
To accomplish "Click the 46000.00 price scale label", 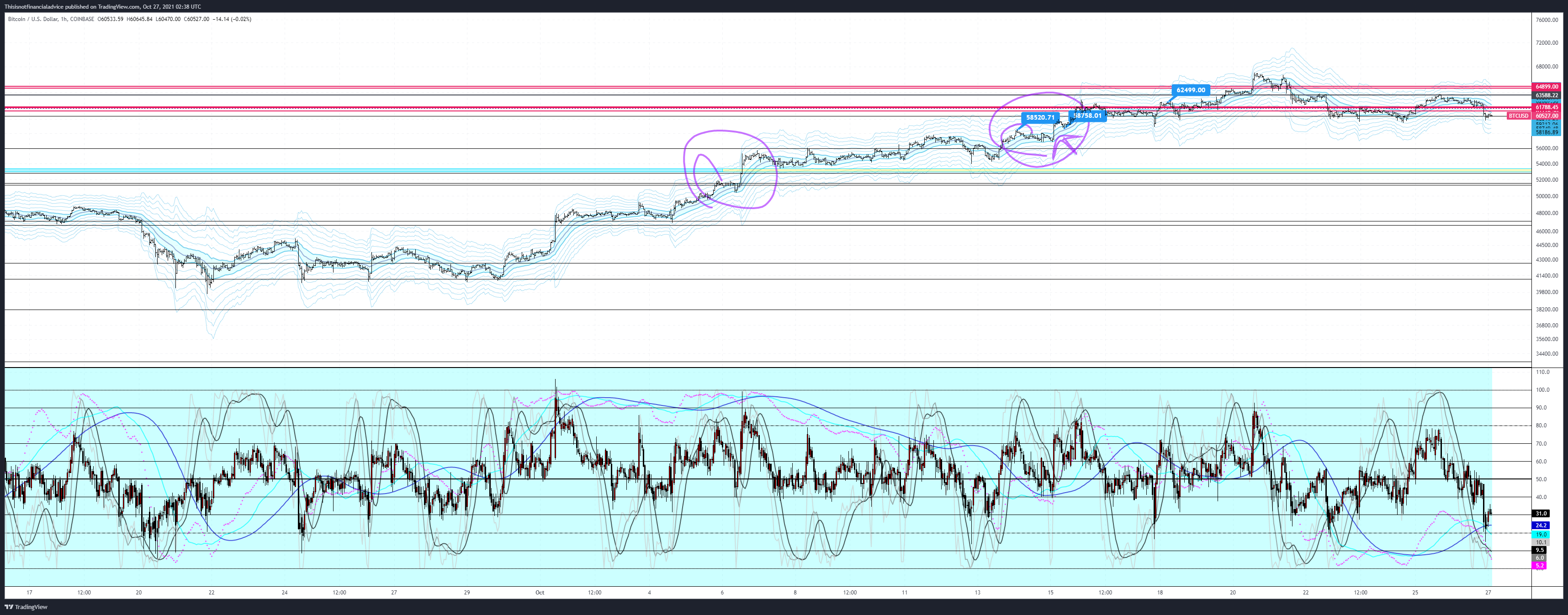I will coord(1547,232).
